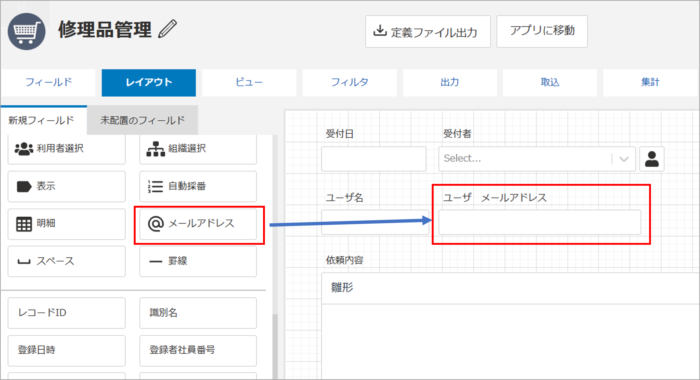Select the メールアドレス field button

click(x=198, y=224)
